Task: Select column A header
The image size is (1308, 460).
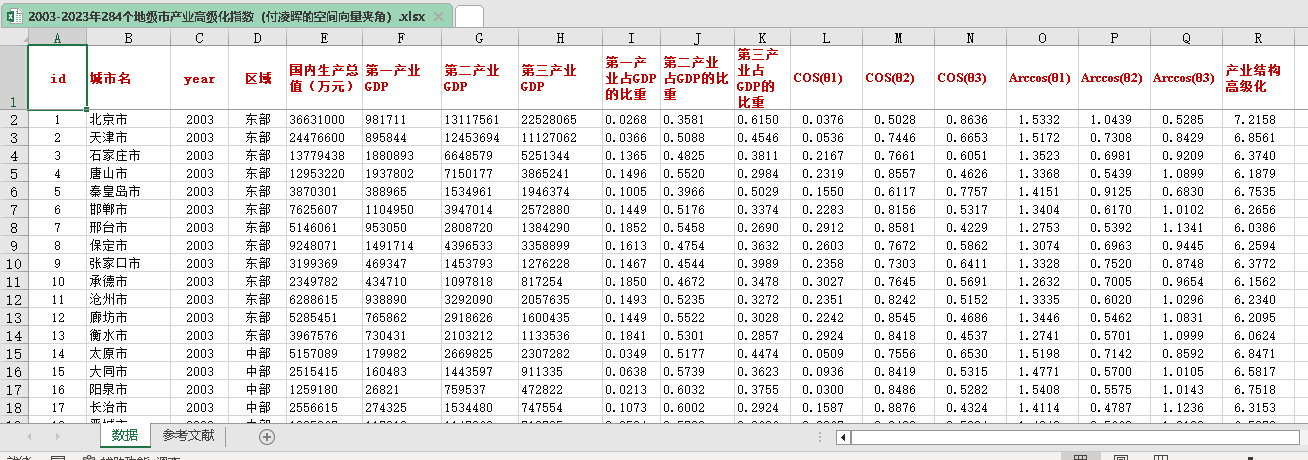Action: pyautogui.click(x=57, y=37)
